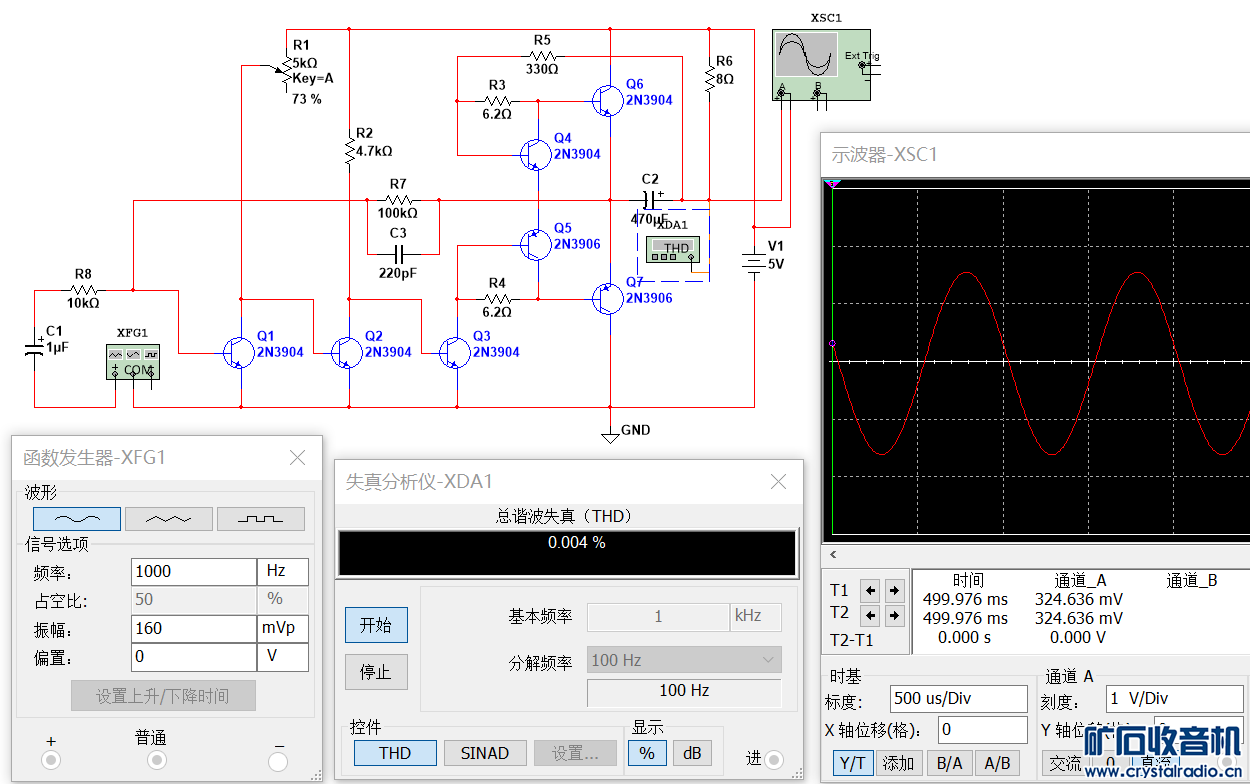Viewport: 1250px width, 784px height.
Task: Open the 分解频率 100 Hz dropdown
Action: click(684, 660)
